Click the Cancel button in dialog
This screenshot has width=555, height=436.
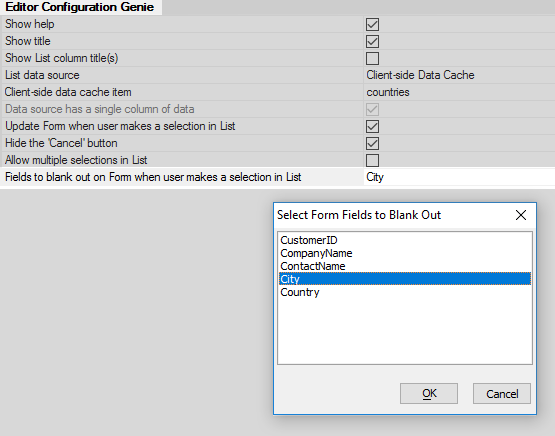(502, 393)
